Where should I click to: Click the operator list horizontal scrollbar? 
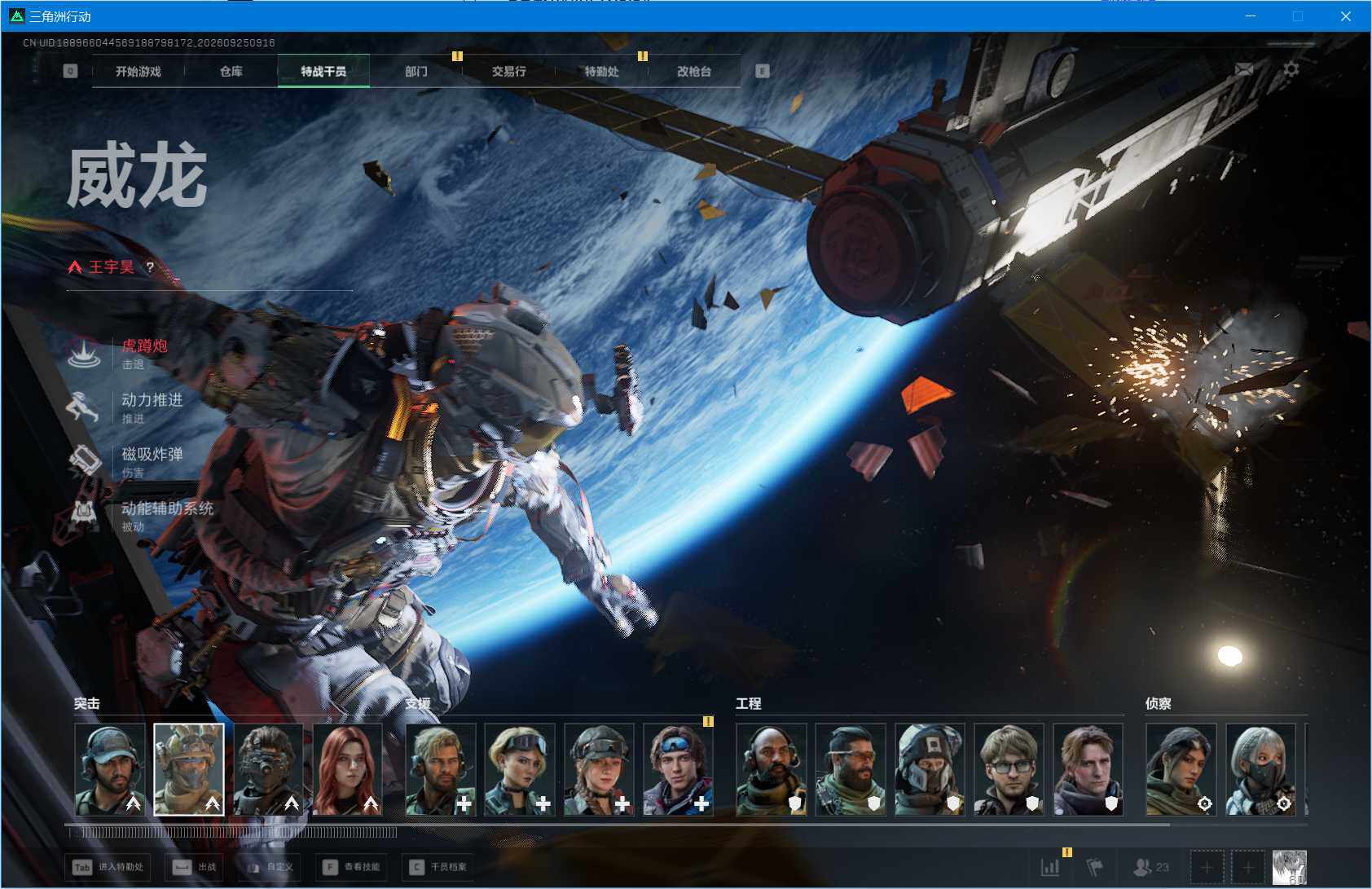click(x=618, y=825)
